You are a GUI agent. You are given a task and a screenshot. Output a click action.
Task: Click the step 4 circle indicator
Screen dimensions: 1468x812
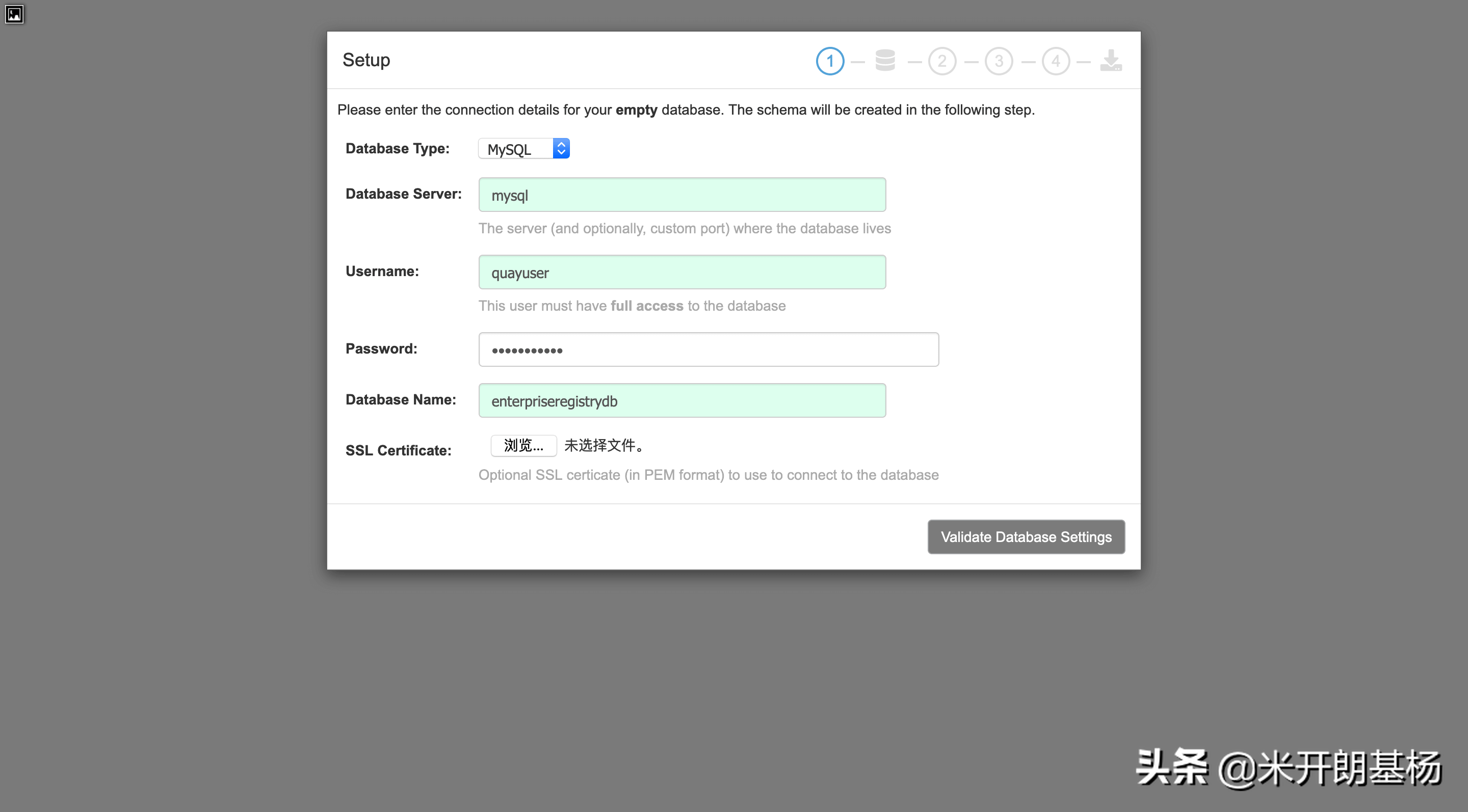pos(1056,61)
